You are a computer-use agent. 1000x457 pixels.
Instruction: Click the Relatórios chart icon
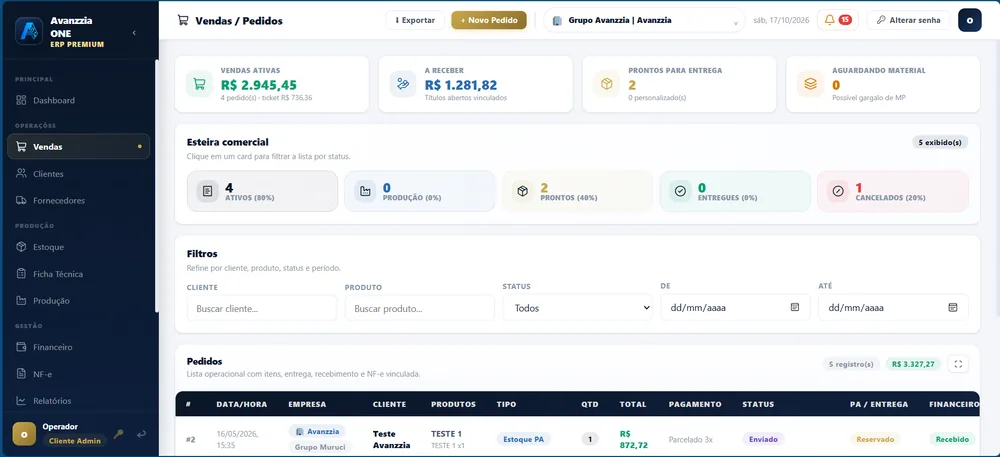(21, 401)
